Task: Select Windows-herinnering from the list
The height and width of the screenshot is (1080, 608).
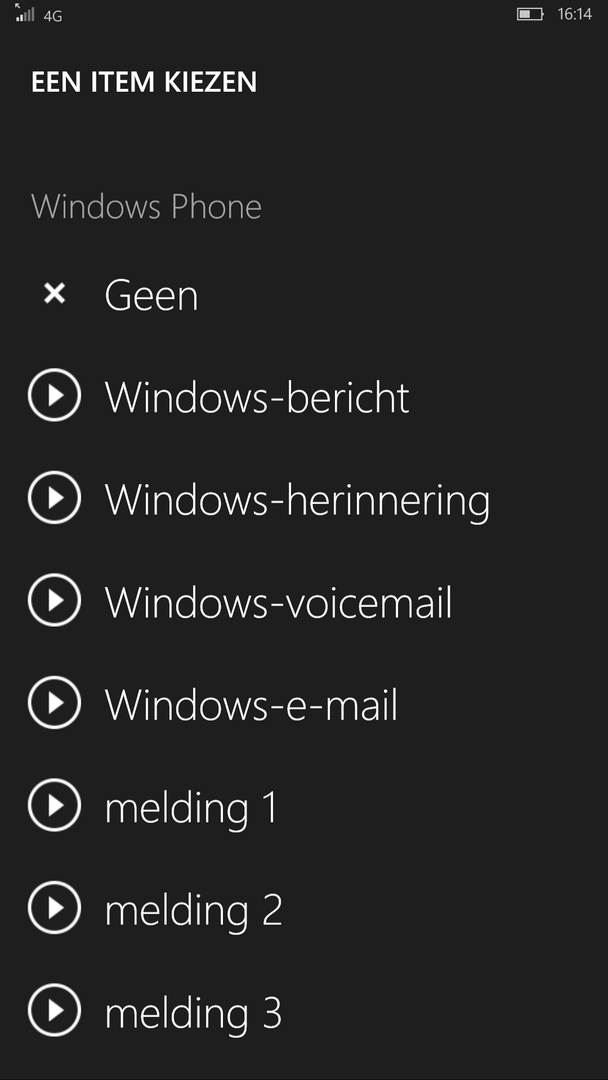Action: [297, 500]
